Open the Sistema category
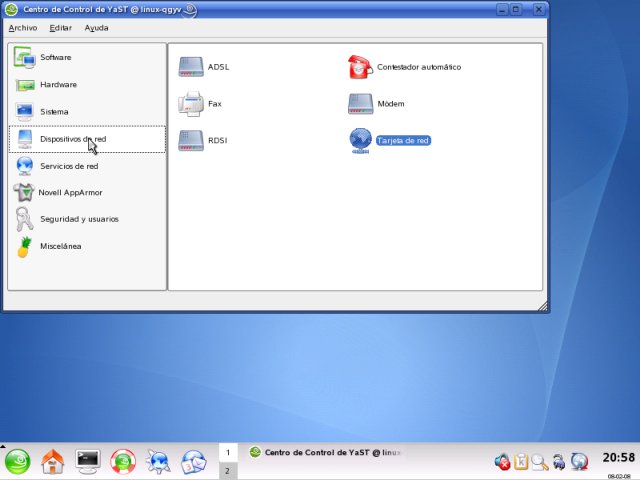Image resolution: width=640 pixels, height=480 pixels. [x=87, y=112]
